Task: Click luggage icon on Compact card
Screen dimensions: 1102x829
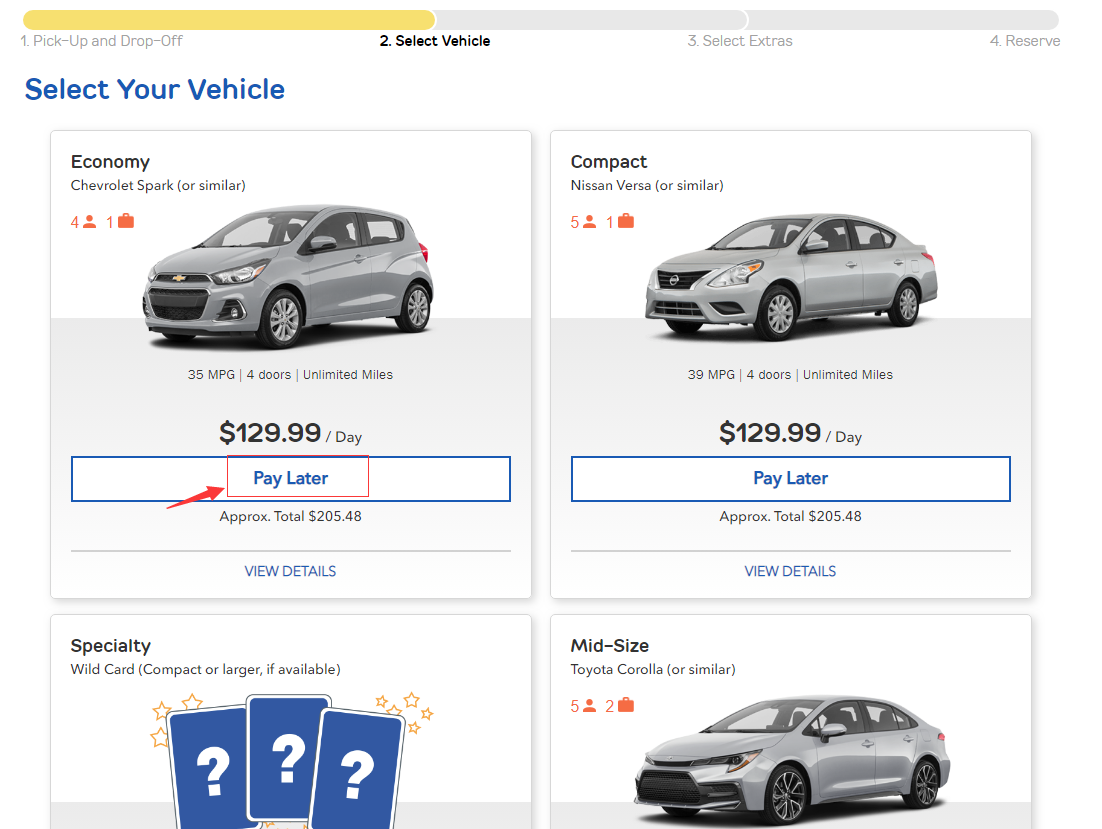Action: 626,221
